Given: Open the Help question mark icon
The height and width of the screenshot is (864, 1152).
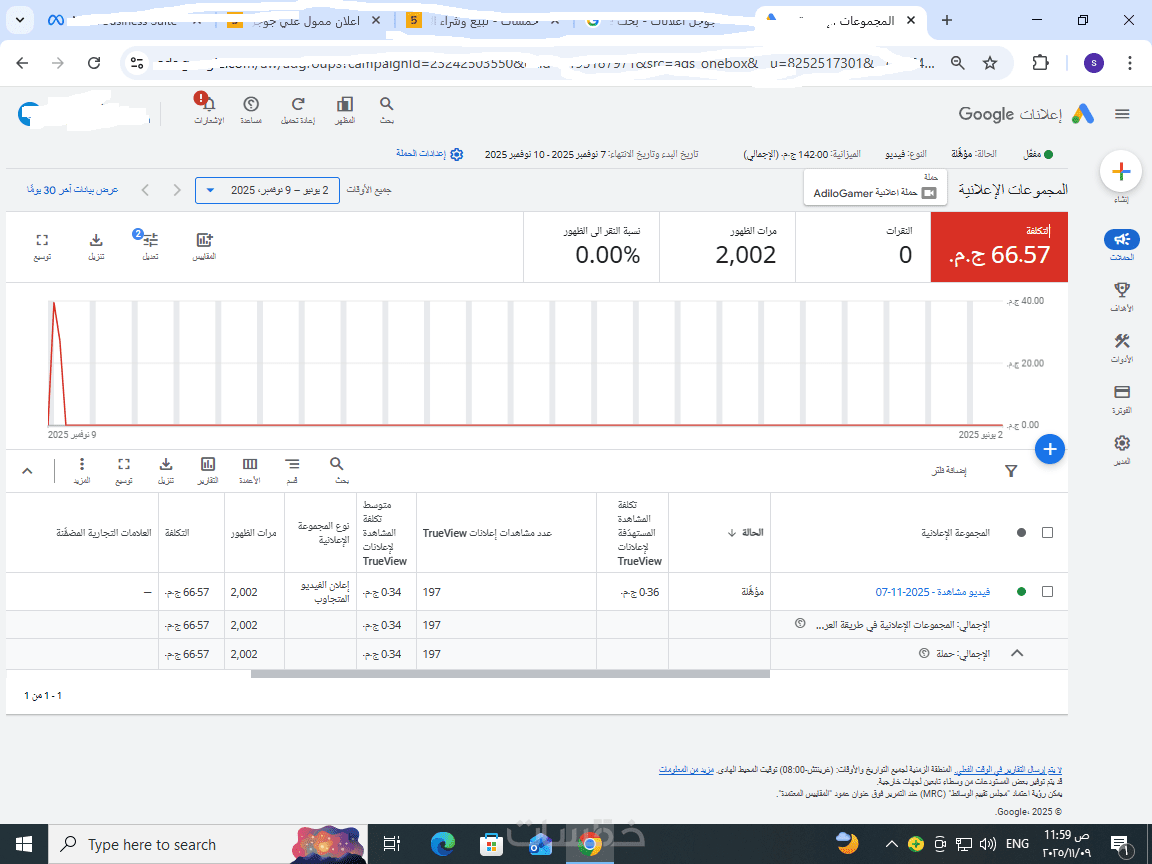Looking at the screenshot, I should click(251, 104).
